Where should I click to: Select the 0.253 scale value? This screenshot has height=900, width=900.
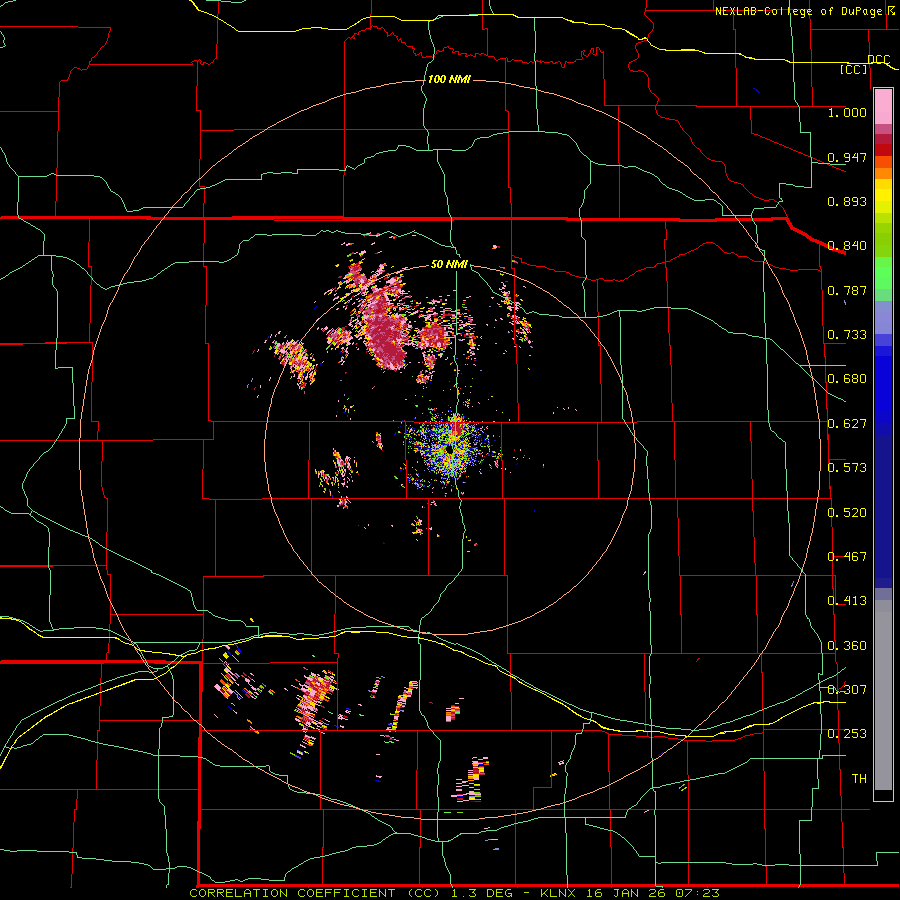click(x=847, y=734)
